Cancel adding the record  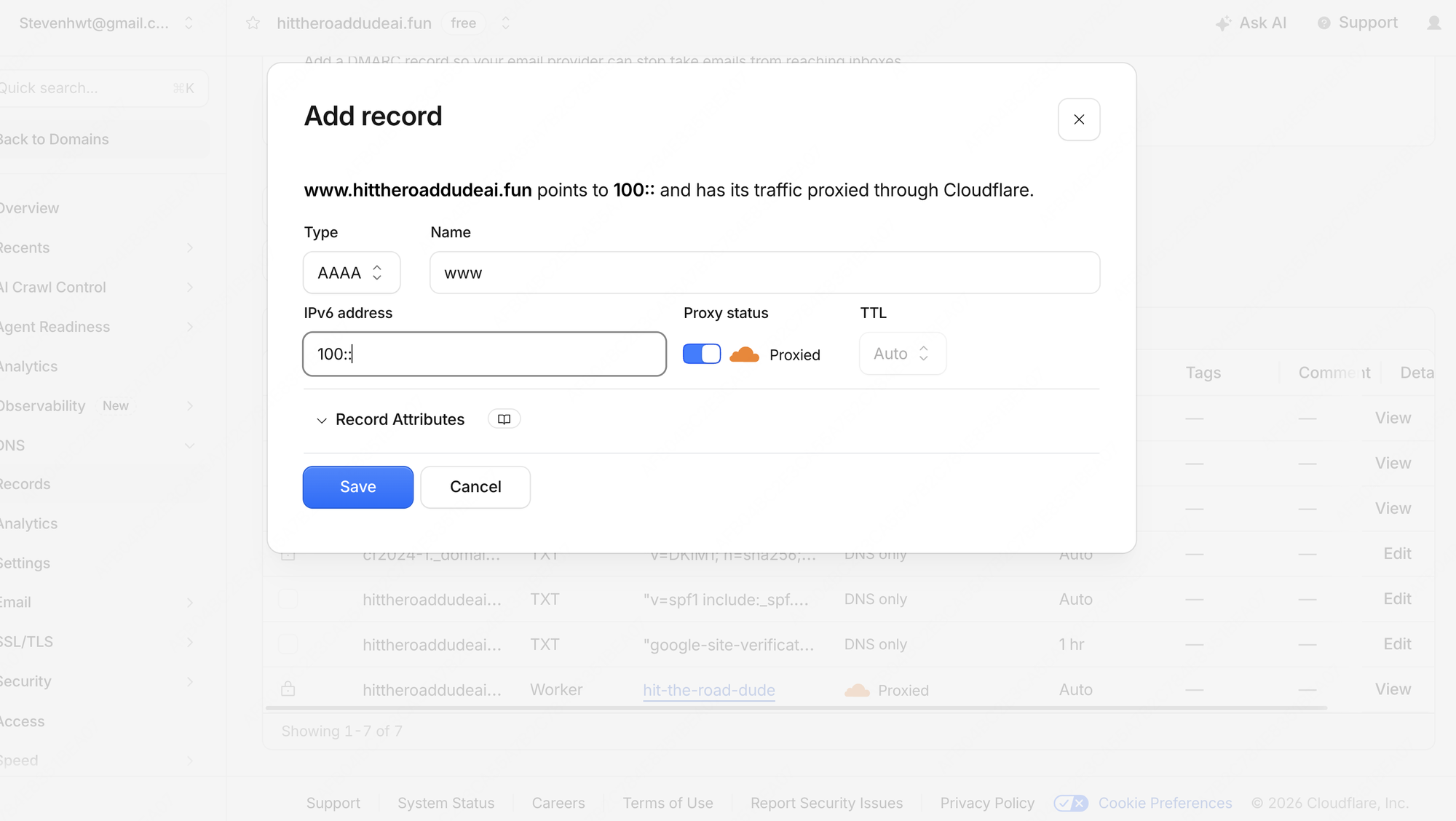(x=475, y=487)
